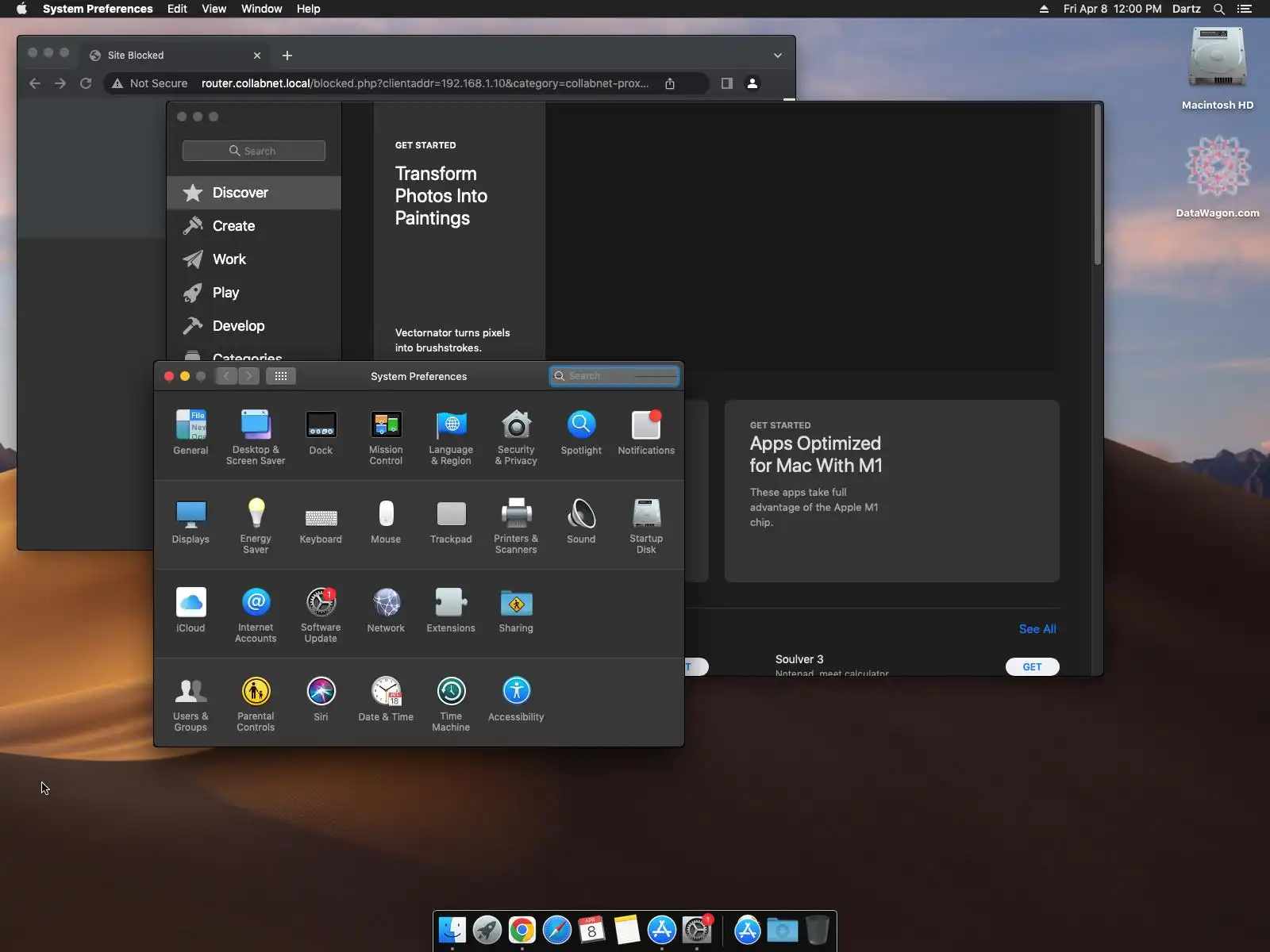
Task: Open the Apple menu
Action: [22, 9]
